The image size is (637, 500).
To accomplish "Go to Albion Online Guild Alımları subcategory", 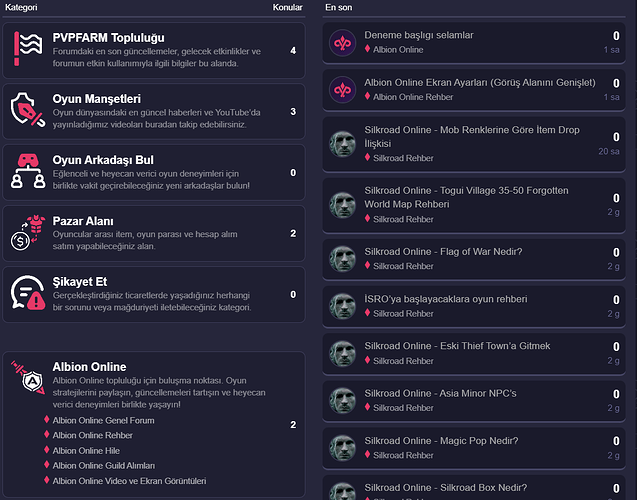I will (104, 466).
